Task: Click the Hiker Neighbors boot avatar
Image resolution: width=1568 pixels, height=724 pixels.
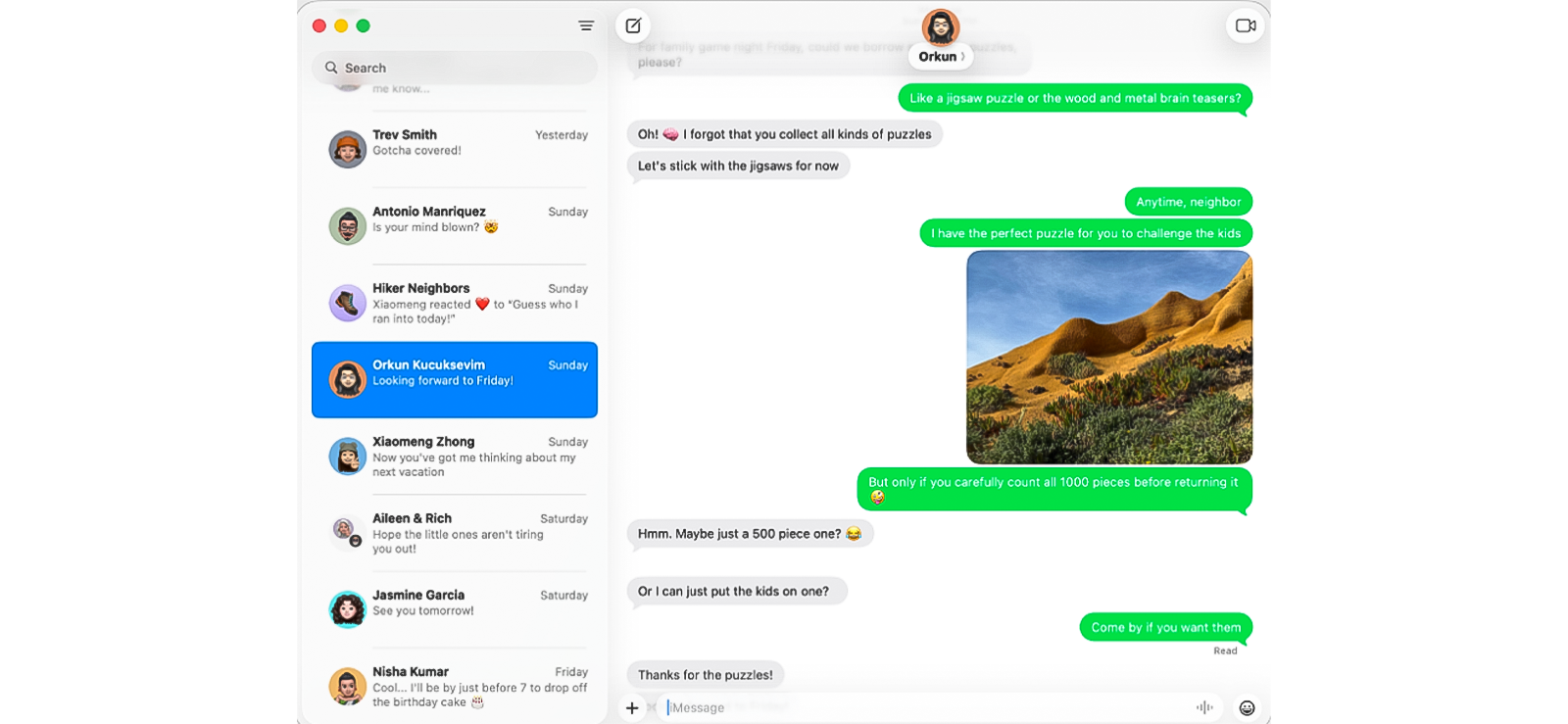Action: point(347,304)
